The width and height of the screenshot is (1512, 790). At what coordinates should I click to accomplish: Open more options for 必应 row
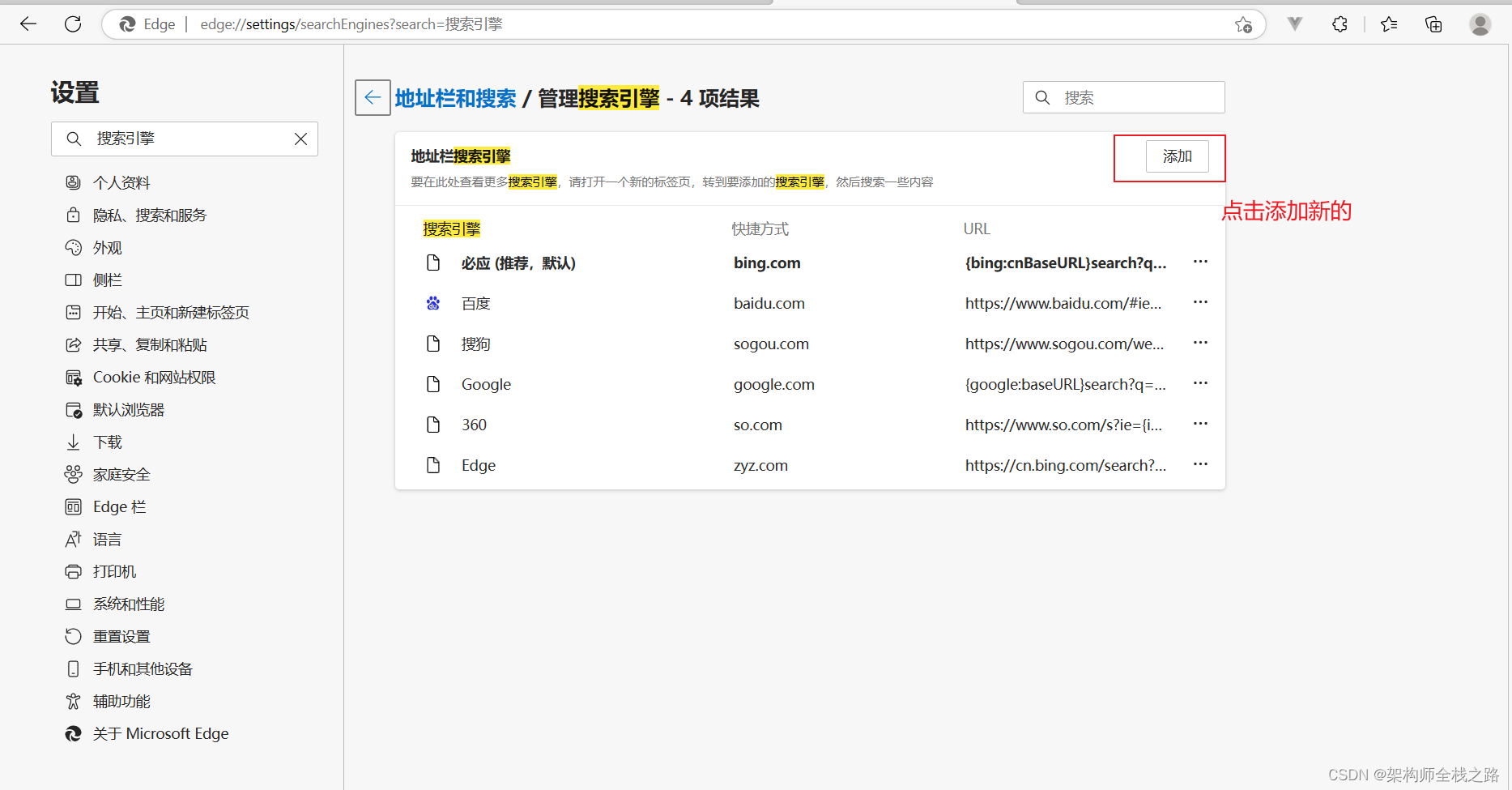[1200, 262]
